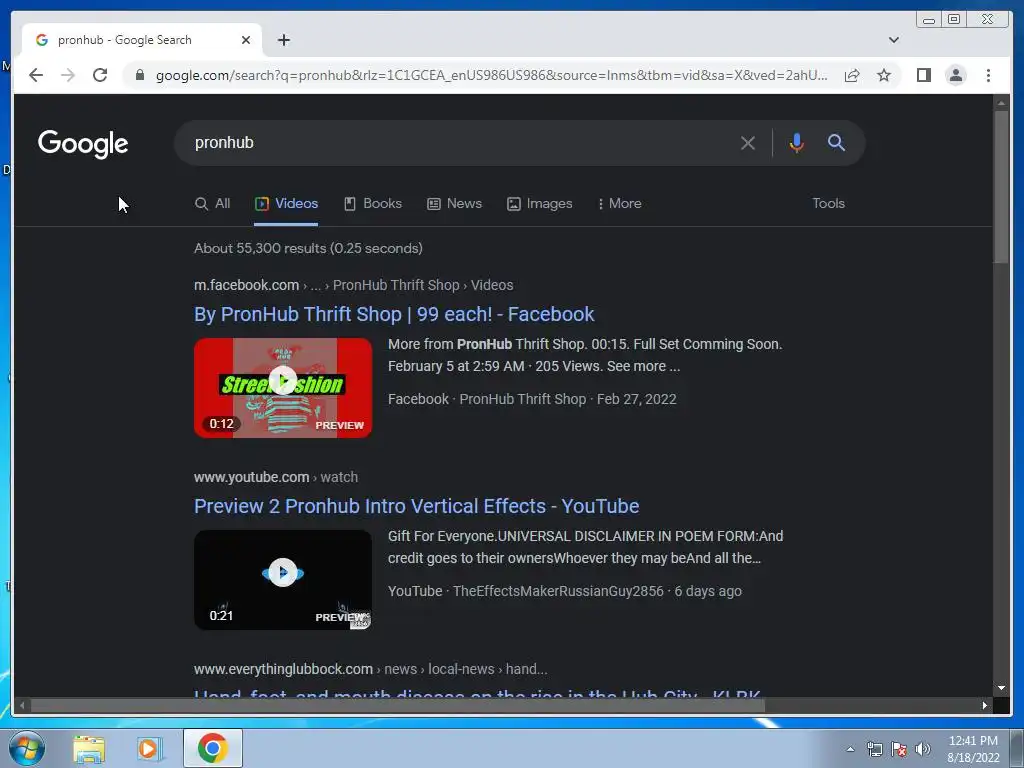
Task: Expand the tab search chevron
Action: click(x=893, y=40)
